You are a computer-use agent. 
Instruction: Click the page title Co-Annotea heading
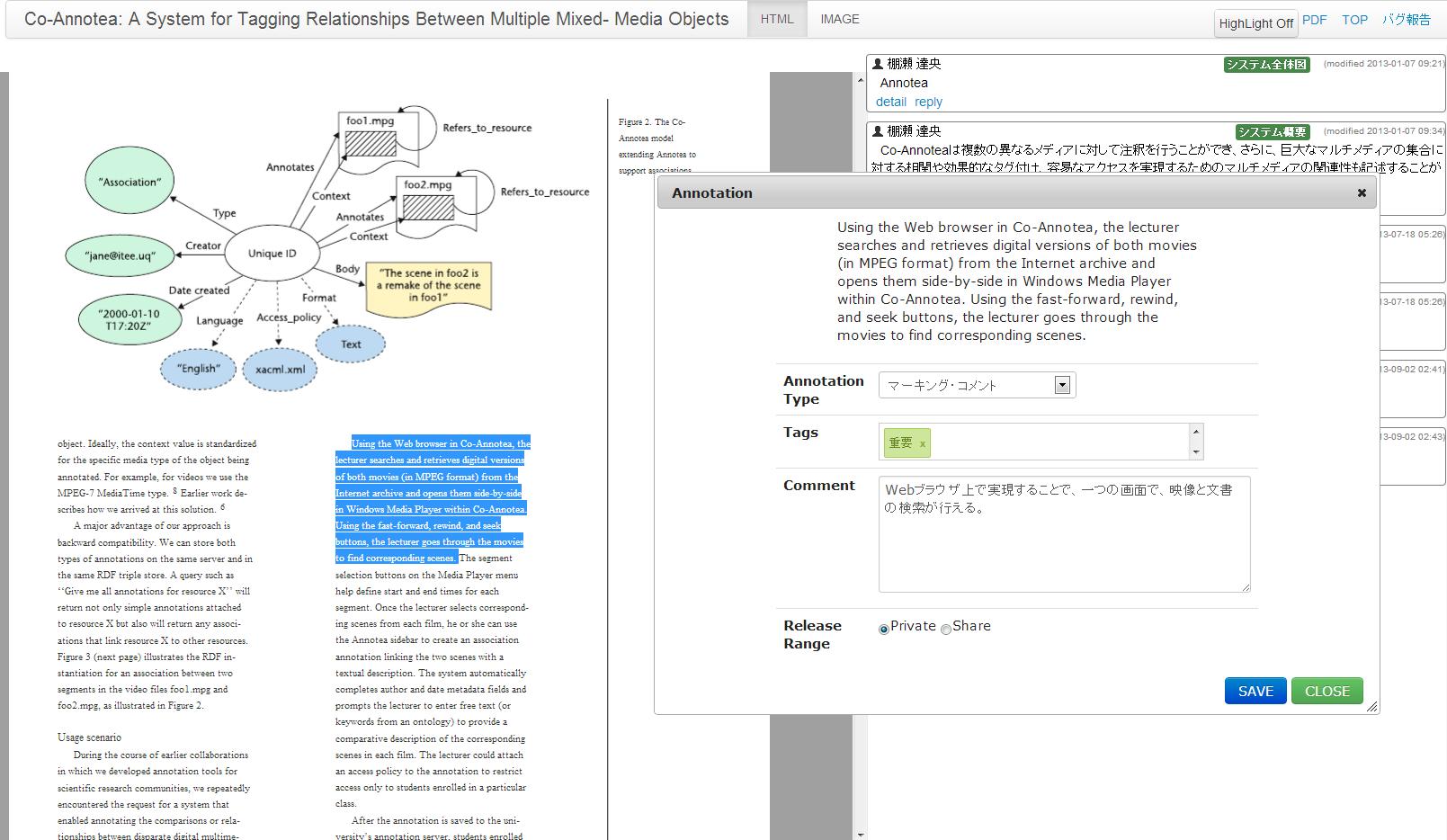(376, 19)
